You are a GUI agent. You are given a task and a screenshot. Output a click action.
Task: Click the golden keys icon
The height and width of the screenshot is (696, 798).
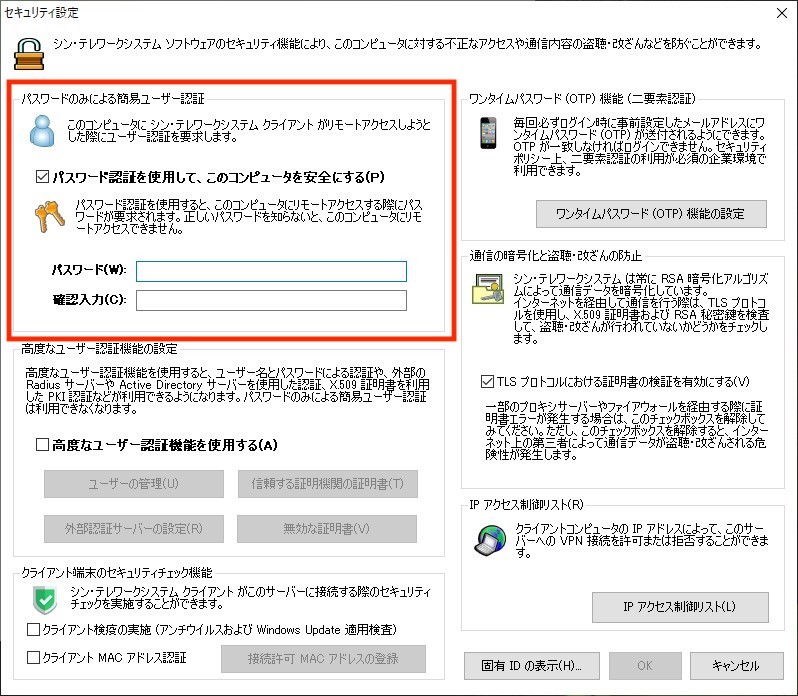coord(49,216)
